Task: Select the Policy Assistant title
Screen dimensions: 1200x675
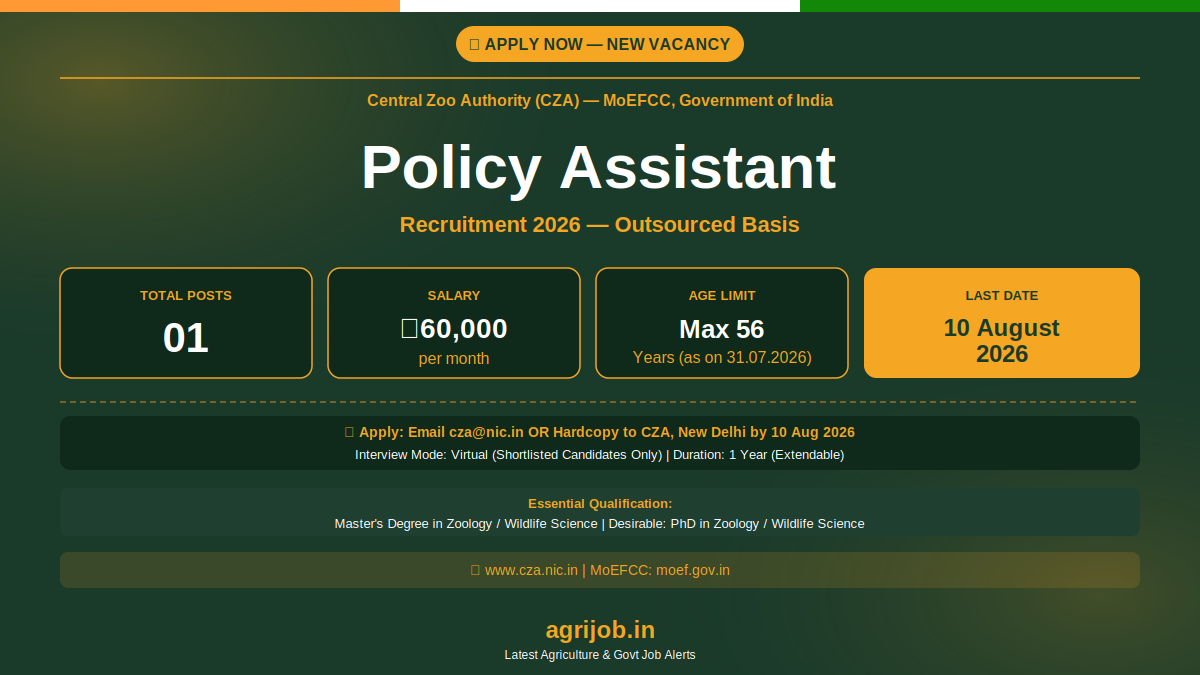Action: pos(599,167)
